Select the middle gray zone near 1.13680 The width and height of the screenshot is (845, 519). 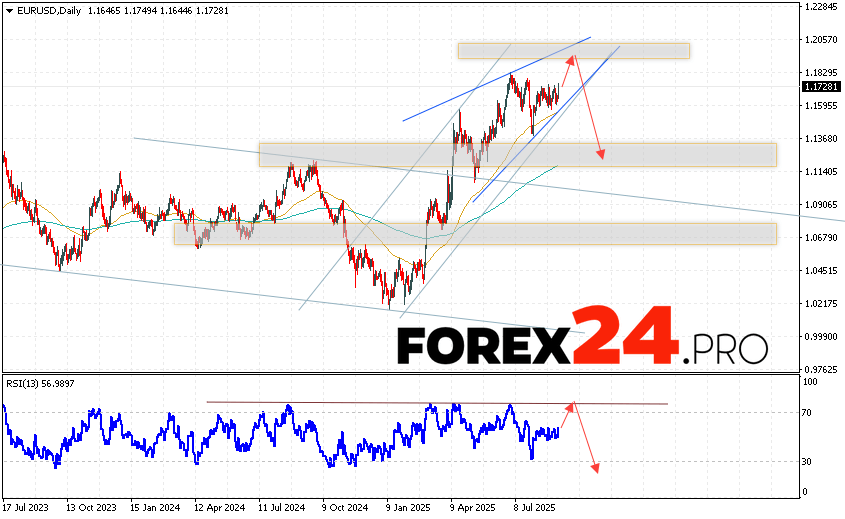click(x=517, y=154)
